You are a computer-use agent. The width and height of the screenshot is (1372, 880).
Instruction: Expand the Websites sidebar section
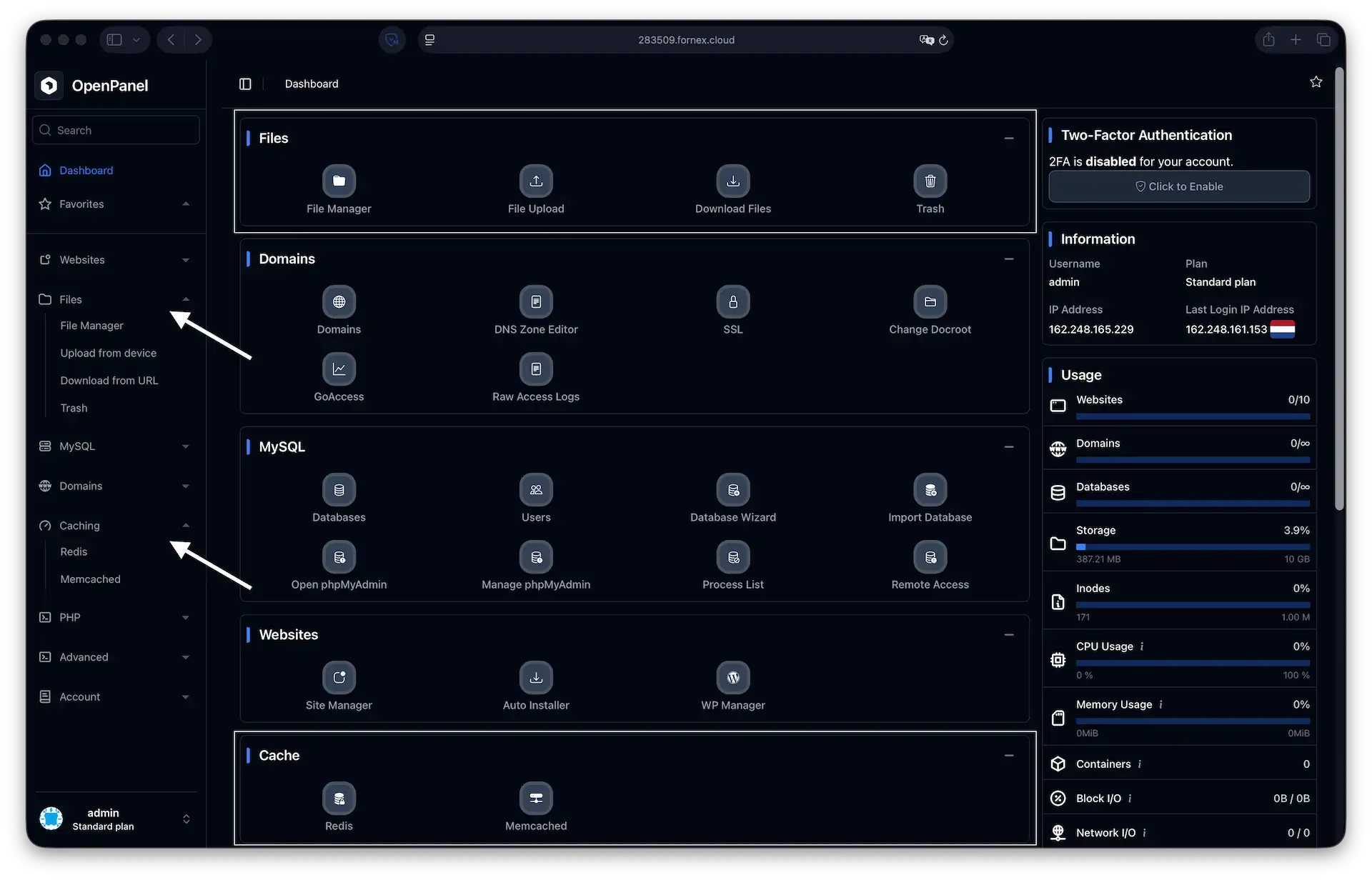pos(185,260)
